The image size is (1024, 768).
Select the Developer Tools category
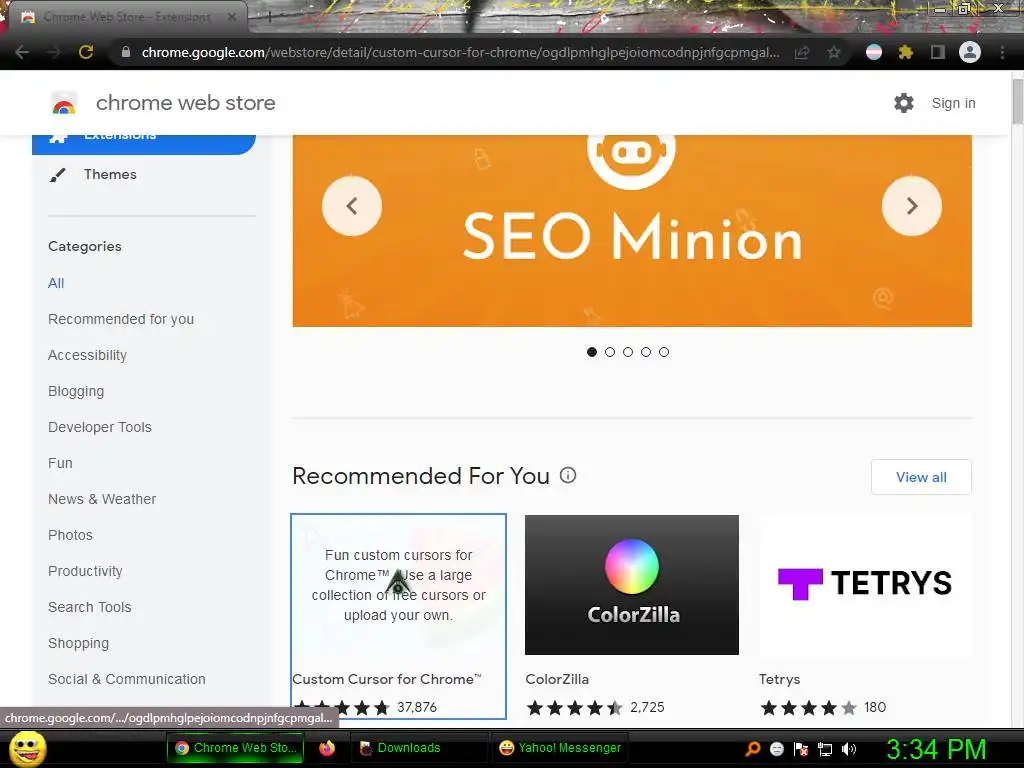100,427
